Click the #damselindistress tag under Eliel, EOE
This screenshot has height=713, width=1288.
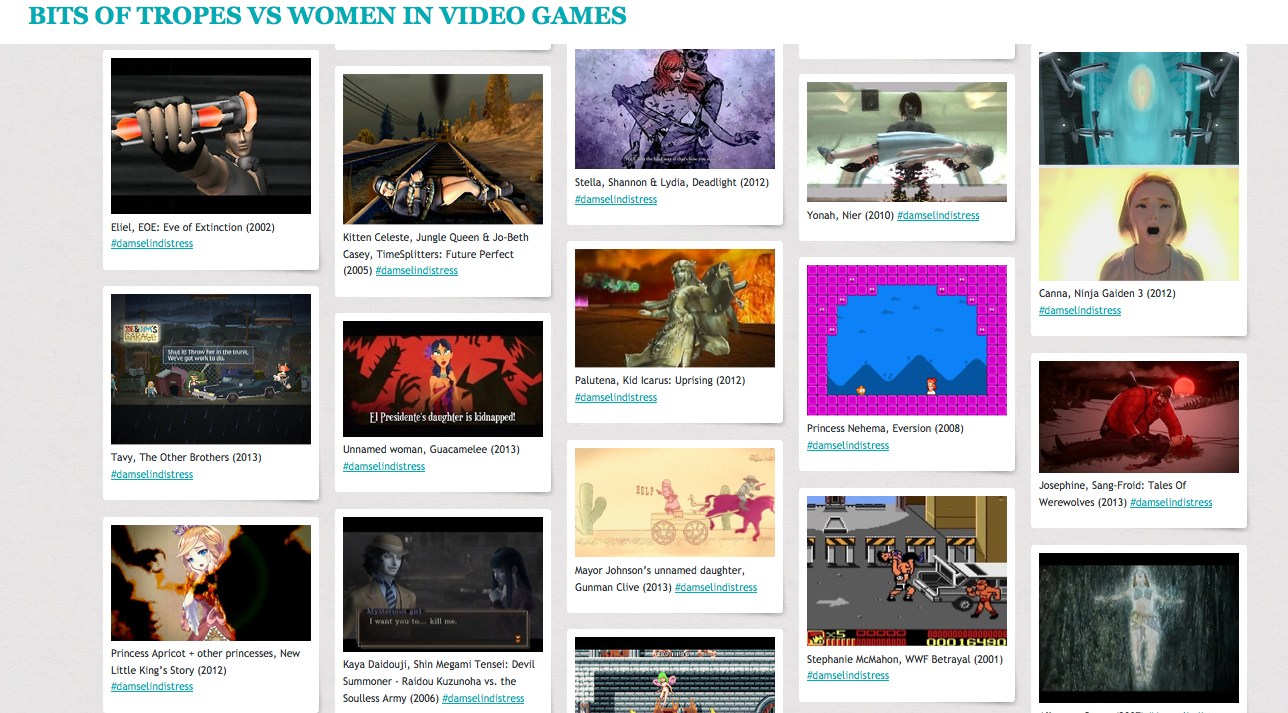(x=152, y=244)
